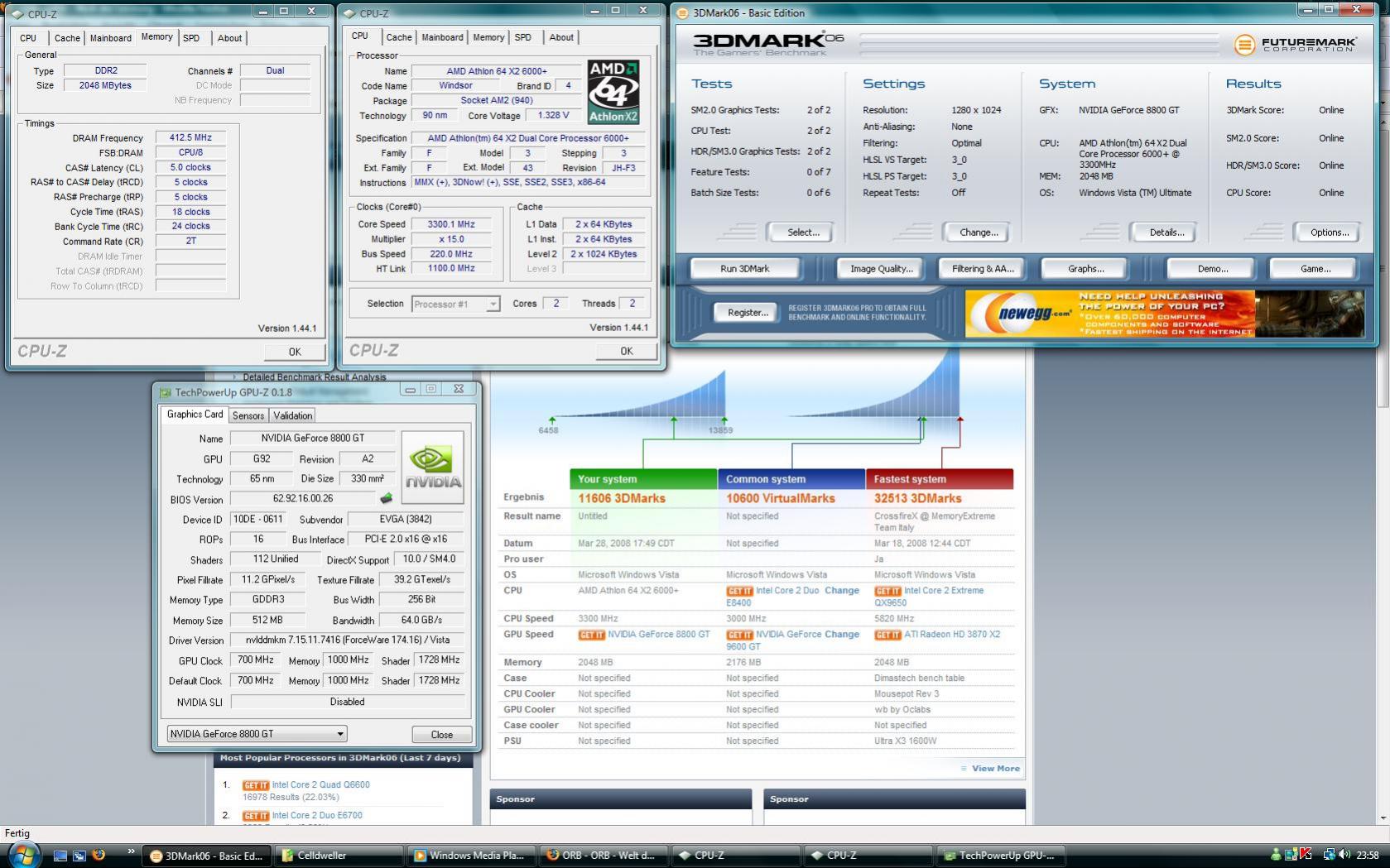The image size is (1390, 868).
Task: Click the TechPowerUp GPU-Z taskbar button
Action: tap(1000, 856)
